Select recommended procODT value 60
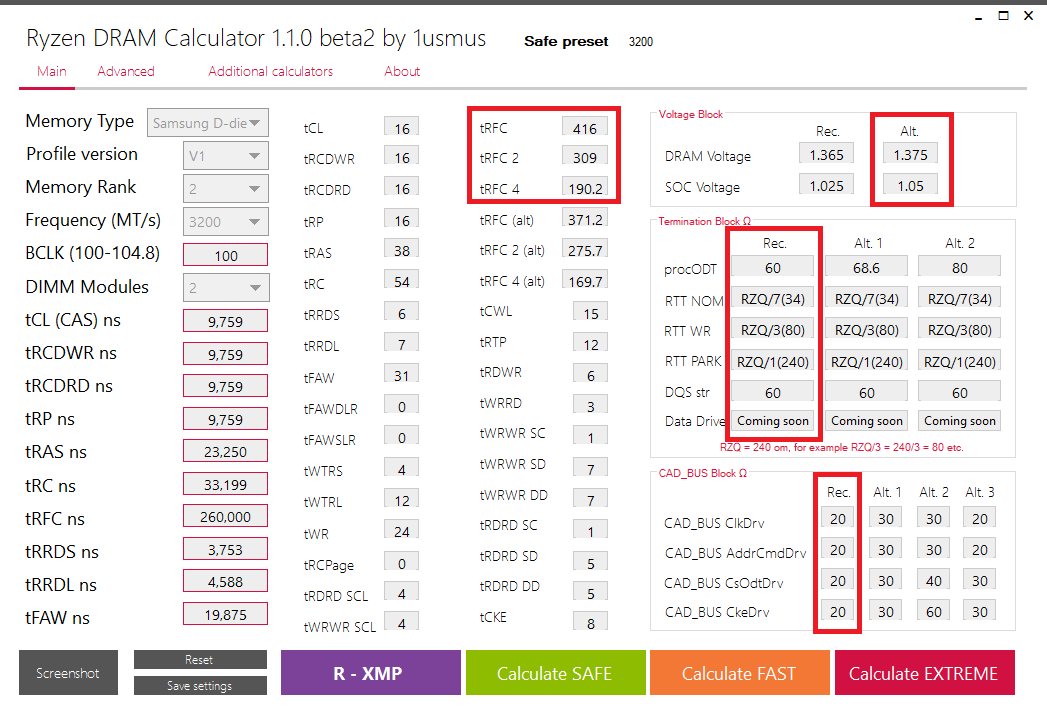Viewport: 1047px width, 718px height. tap(773, 267)
